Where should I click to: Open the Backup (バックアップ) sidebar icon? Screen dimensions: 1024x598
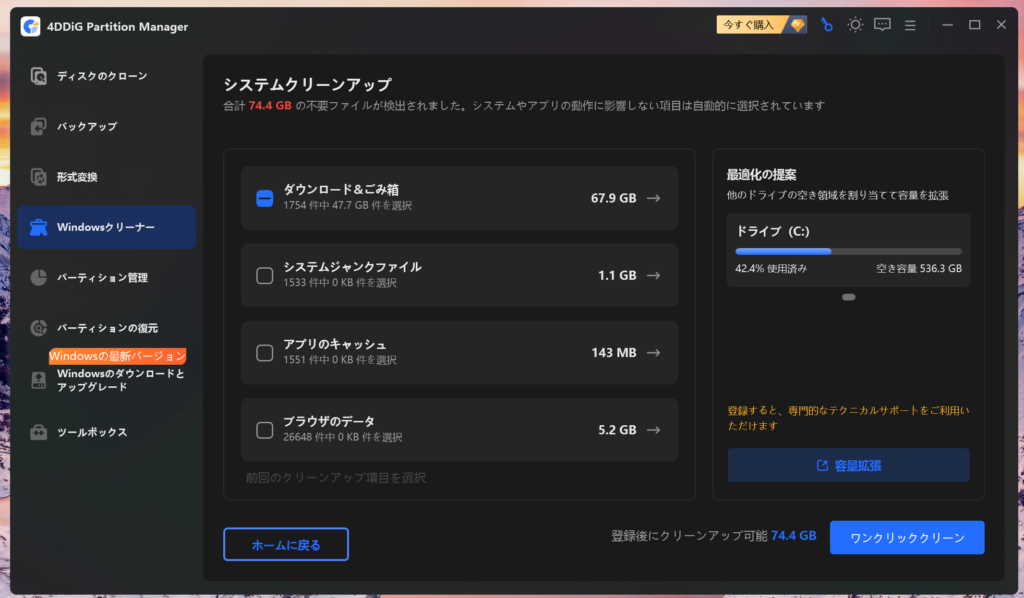(39, 127)
